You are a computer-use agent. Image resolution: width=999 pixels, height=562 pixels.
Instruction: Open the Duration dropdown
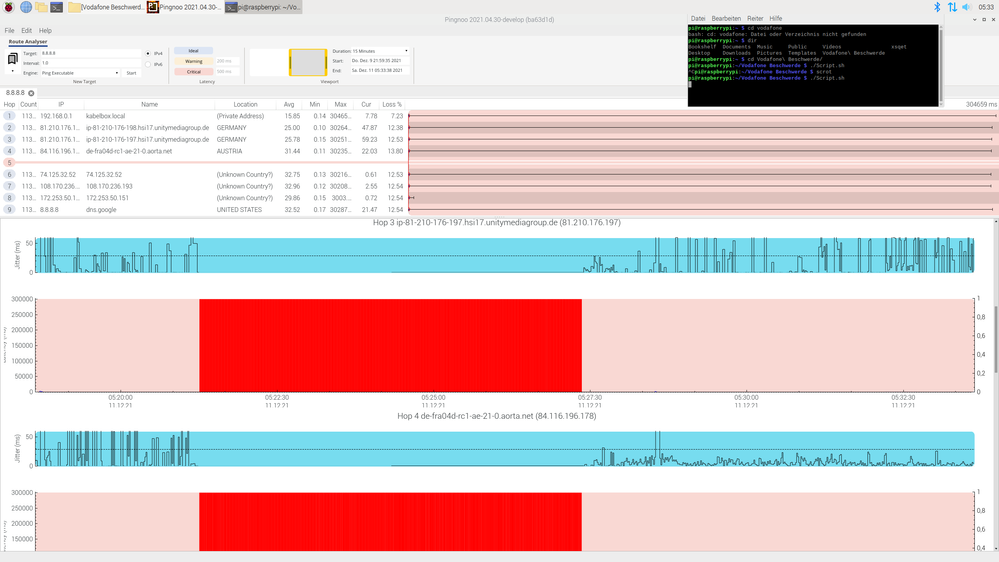pyautogui.click(x=369, y=50)
